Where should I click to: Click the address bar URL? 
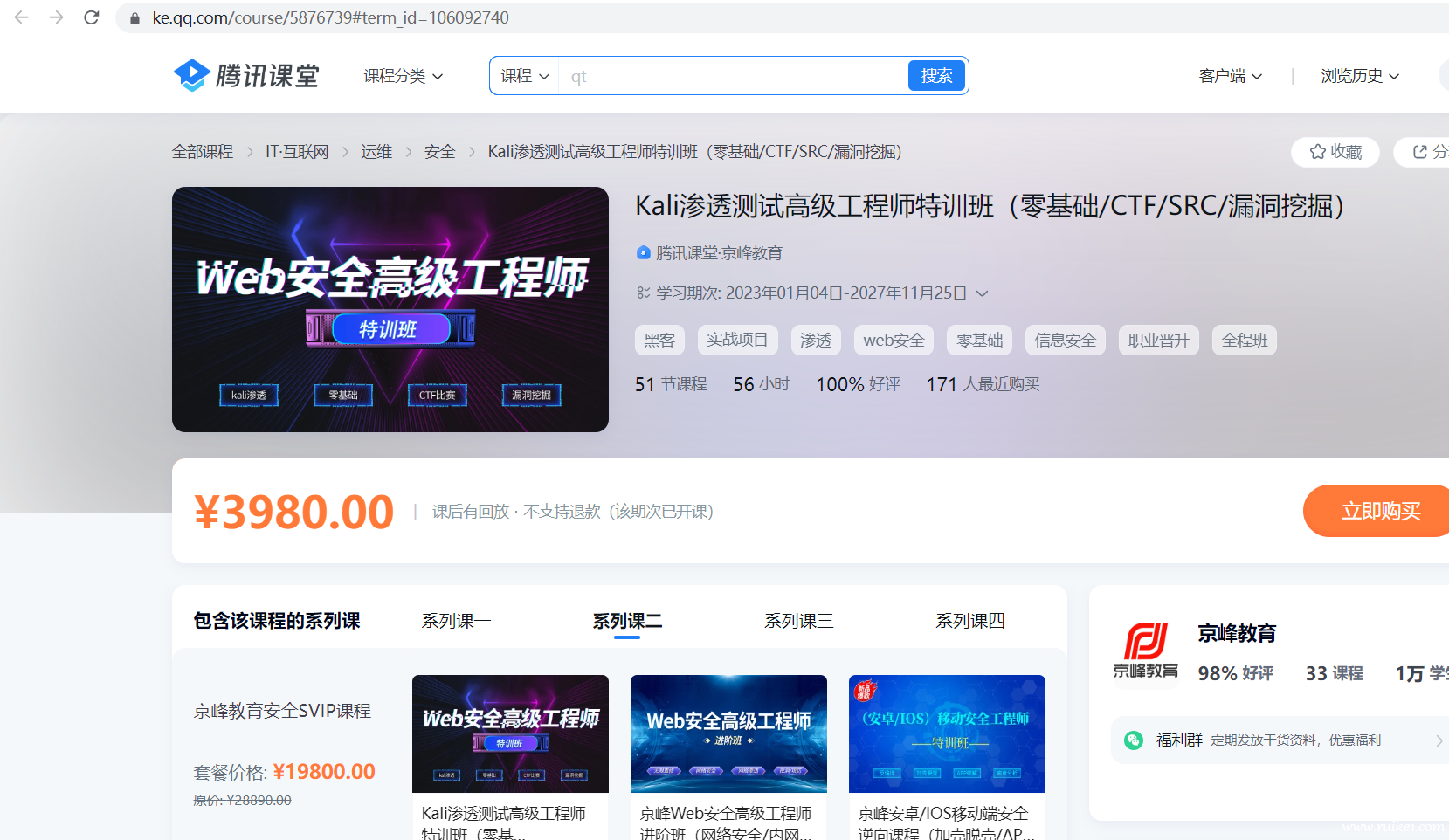[330, 17]
